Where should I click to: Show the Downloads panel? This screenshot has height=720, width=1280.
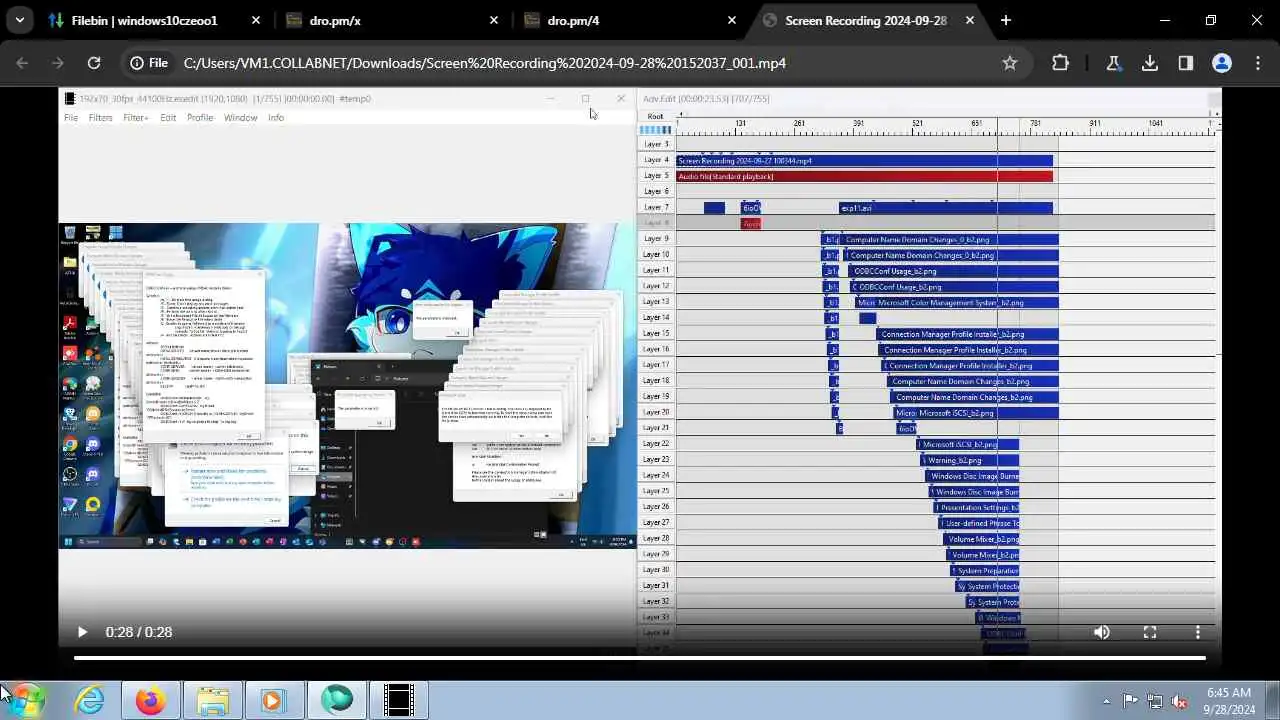[x=1150, y=63]
